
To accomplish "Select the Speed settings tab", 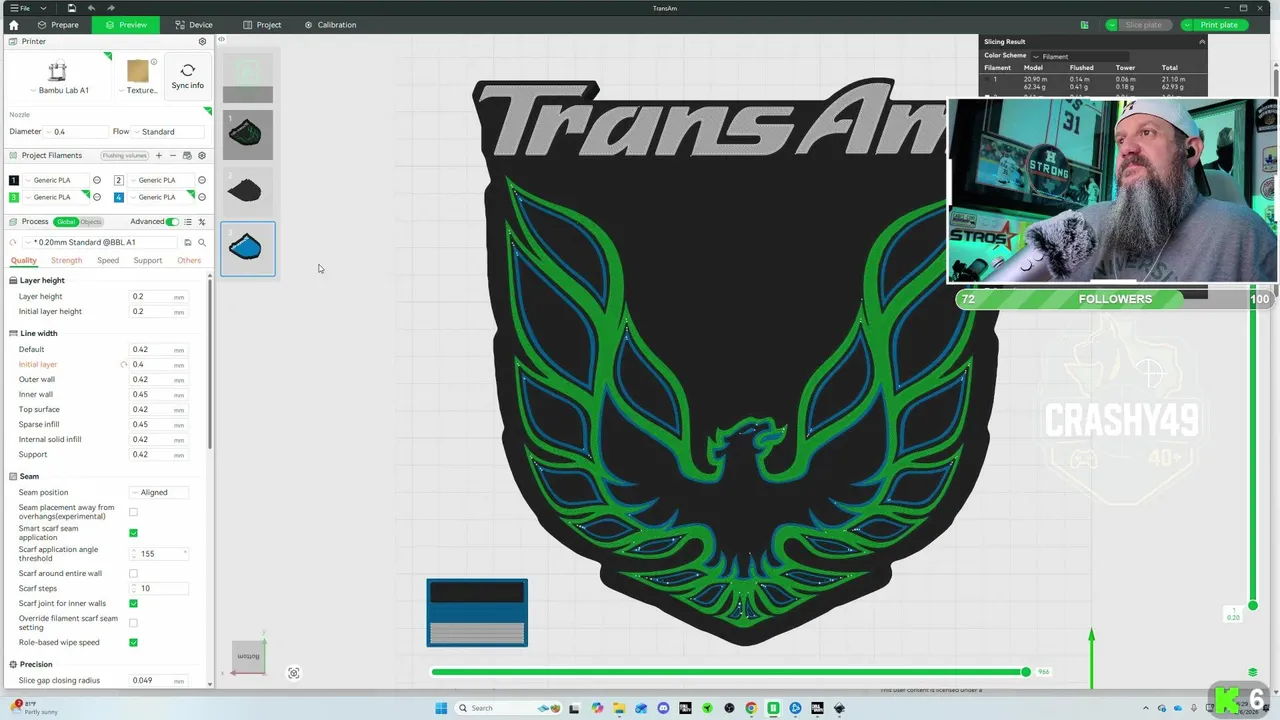I will point(108,261).
